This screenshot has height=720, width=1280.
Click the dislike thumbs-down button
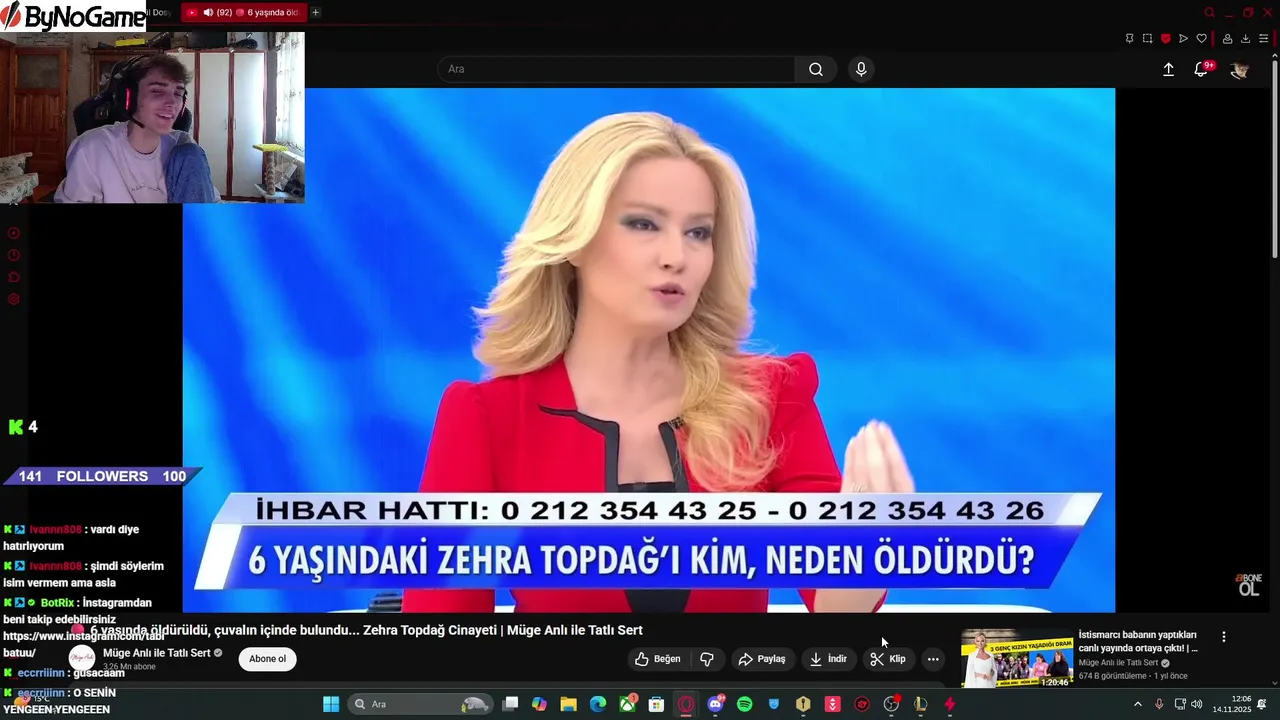(707, 659)
